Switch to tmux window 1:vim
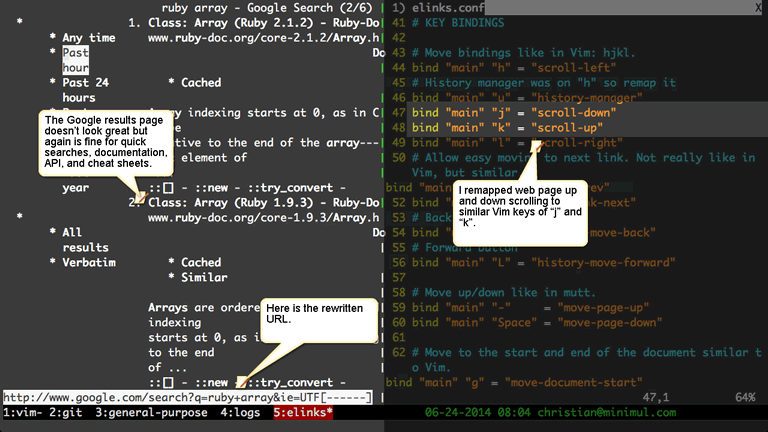The image size is (768, 432). 23,412
